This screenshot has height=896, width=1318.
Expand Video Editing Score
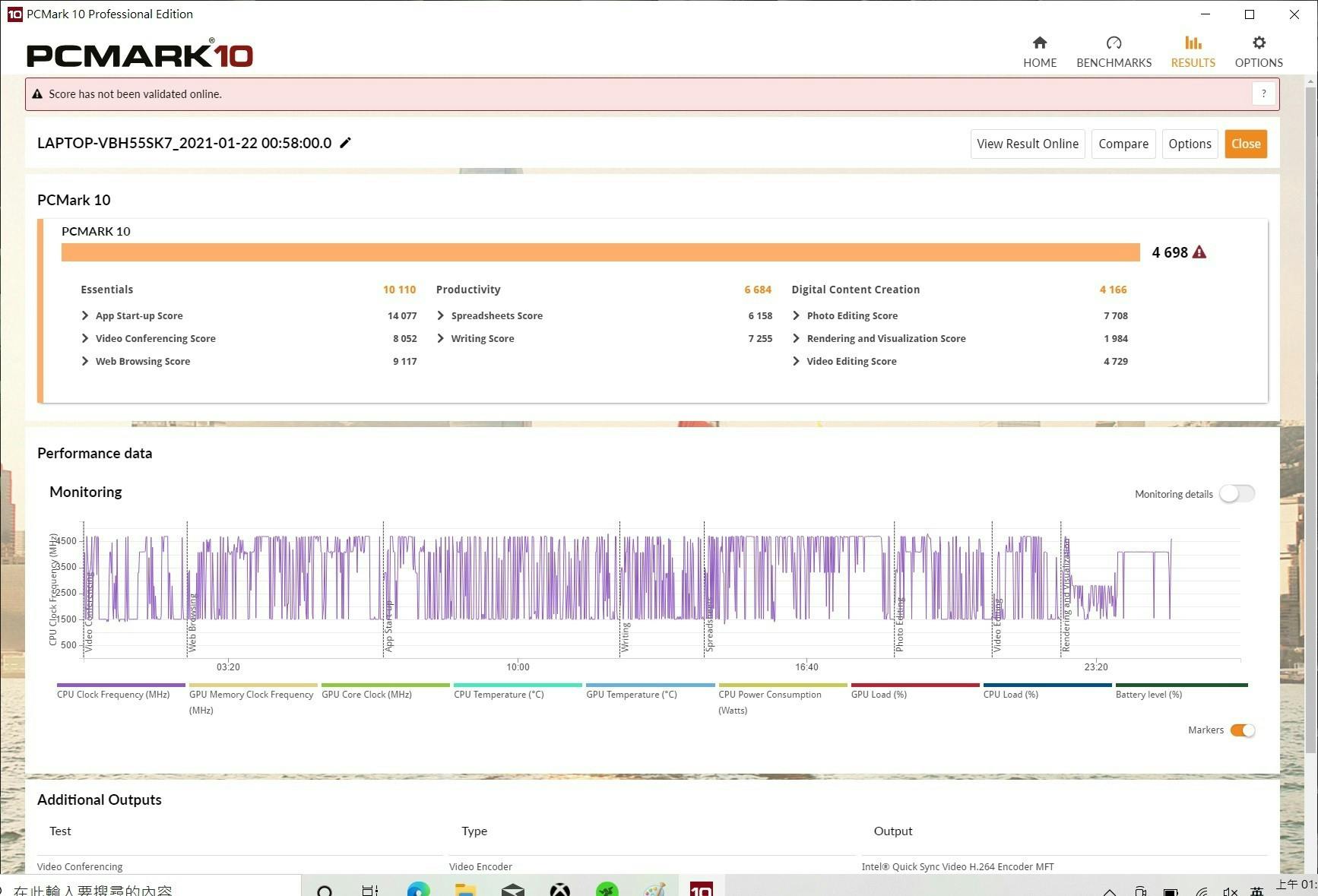(x=796, y=361)
